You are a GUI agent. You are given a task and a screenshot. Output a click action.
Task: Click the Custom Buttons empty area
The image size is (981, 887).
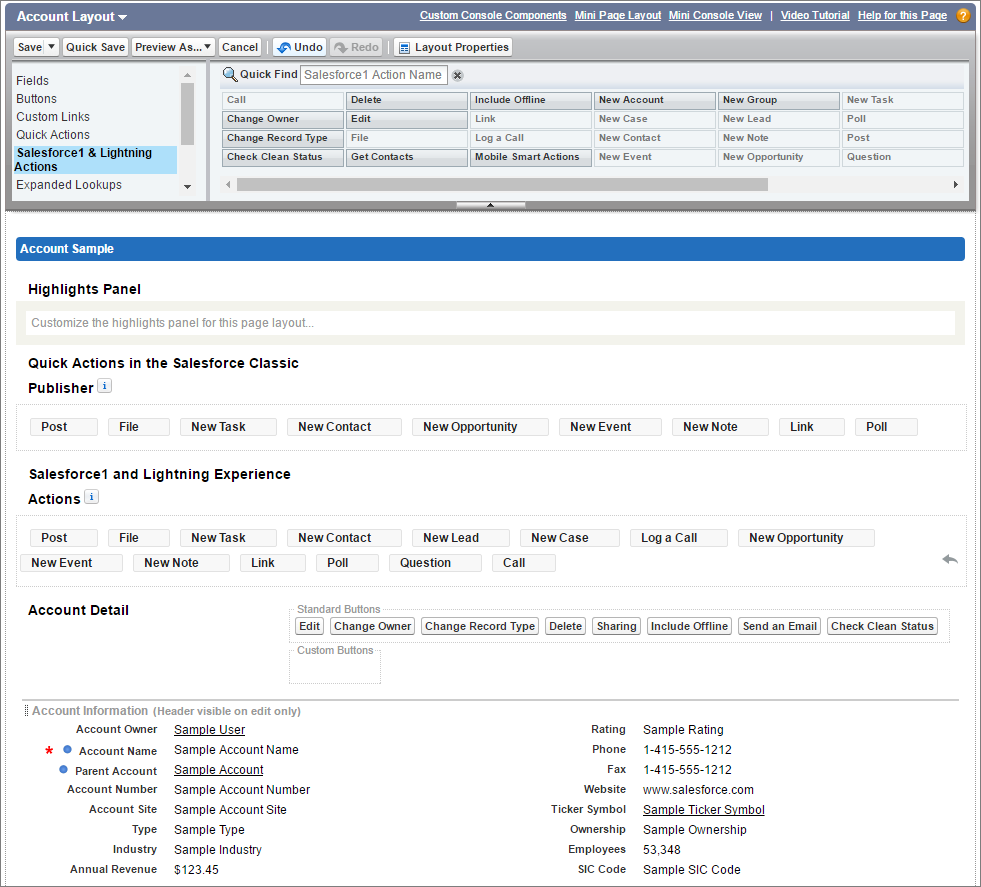coord(335,669)
